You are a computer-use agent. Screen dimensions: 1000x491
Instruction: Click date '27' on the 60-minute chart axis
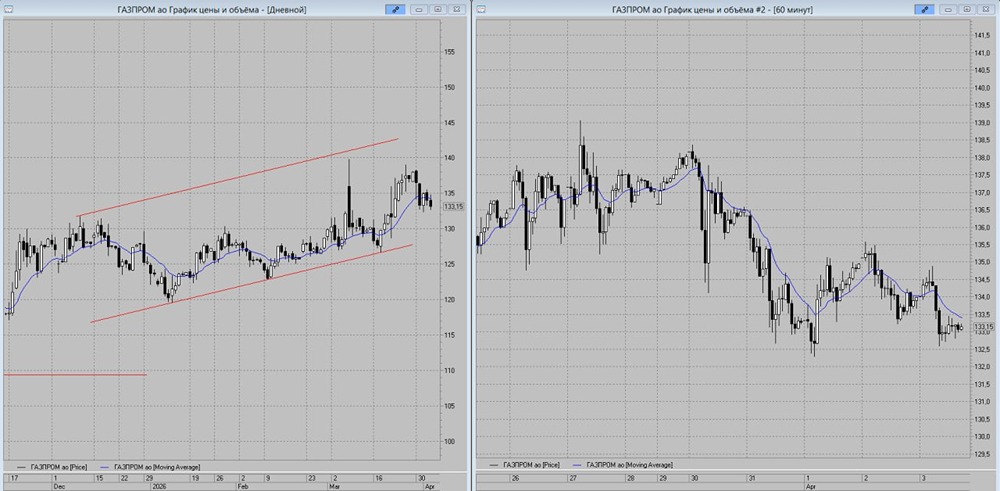[x=574, y=478]
